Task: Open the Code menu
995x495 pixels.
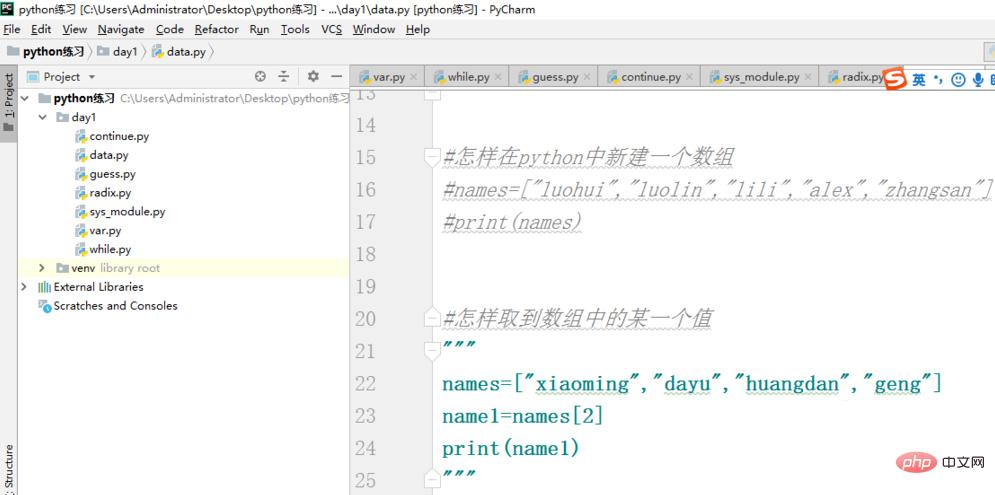Action: (169, 29)
